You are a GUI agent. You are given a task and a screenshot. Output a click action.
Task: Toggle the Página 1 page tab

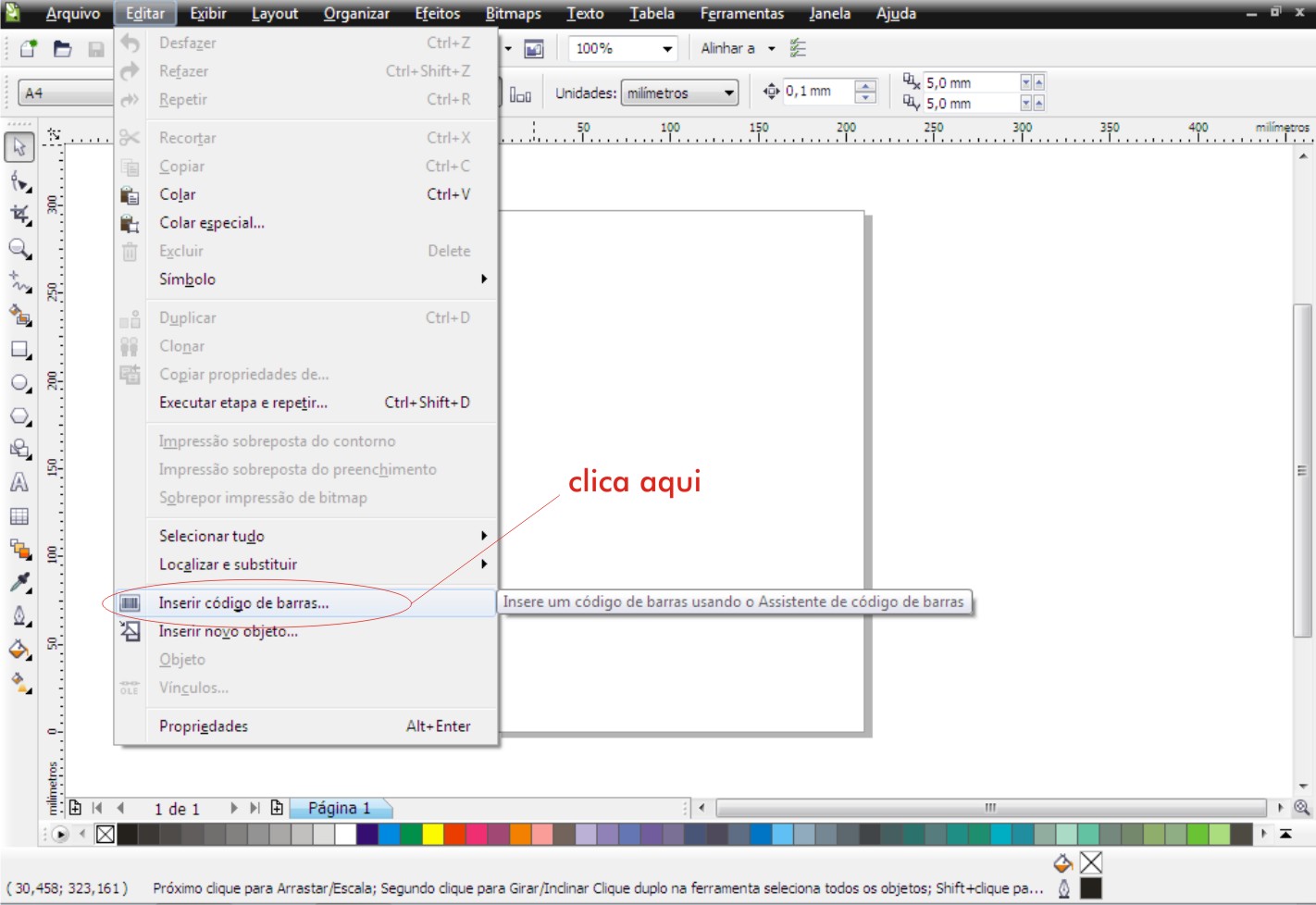tap(338, 807)
